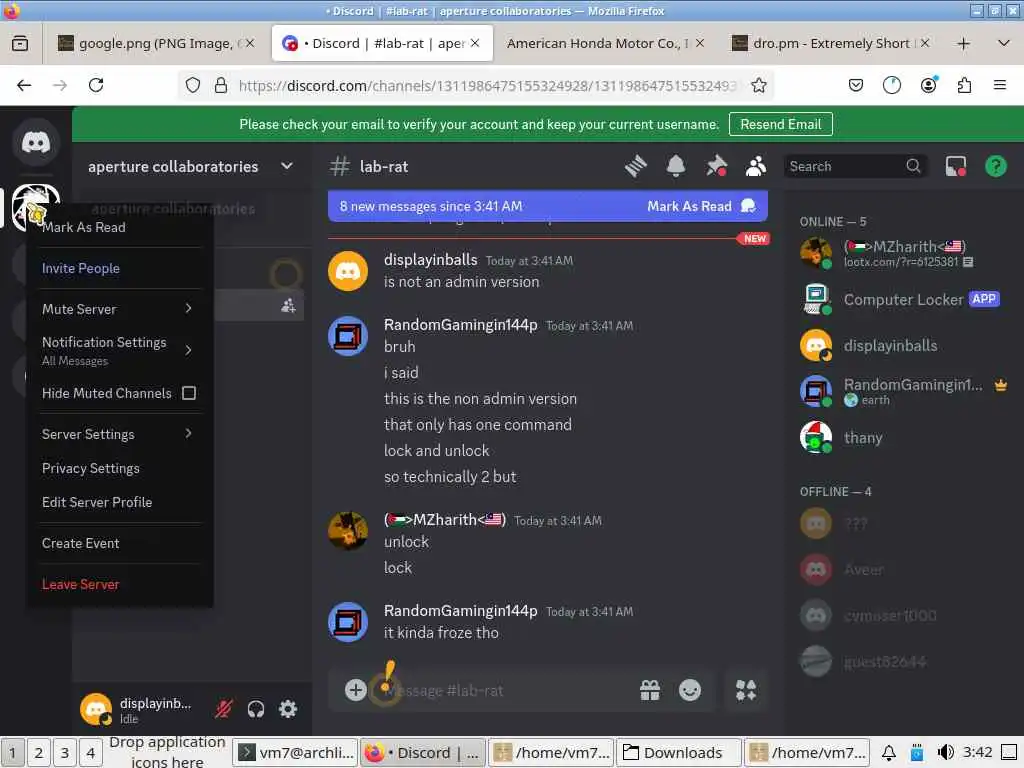Image resolution: width=1024 pixels, height=768 pixels.
Task: Open thany member entry
Action: (x=904, y=438)
